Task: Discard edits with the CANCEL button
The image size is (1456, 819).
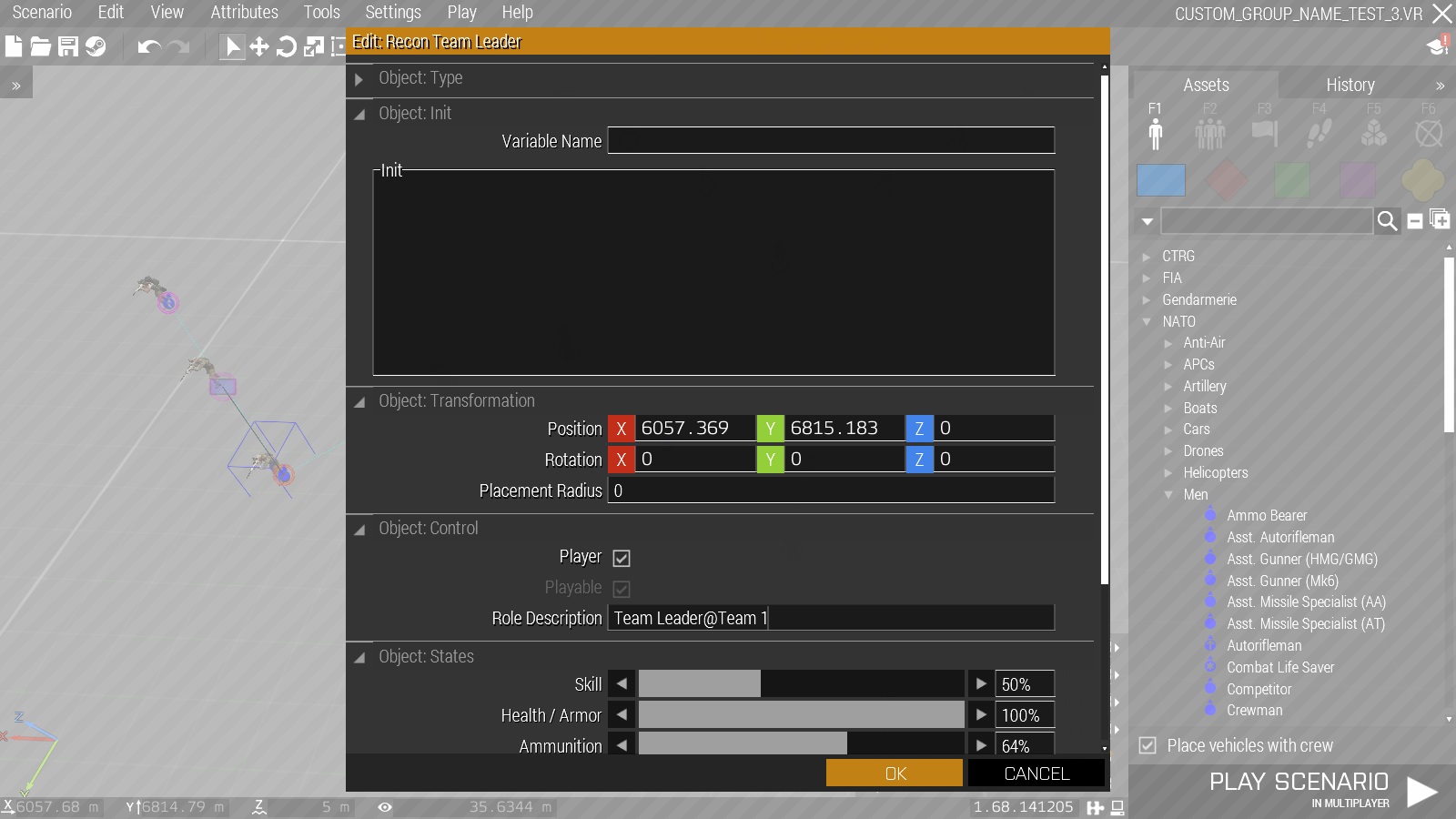Action: 1036,773
